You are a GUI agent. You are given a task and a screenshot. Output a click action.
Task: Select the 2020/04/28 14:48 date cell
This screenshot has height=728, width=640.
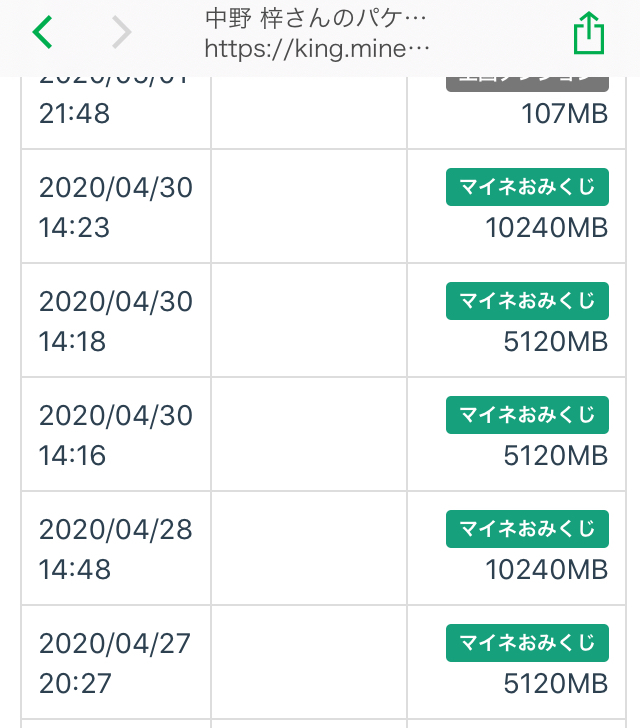pyautogui.click(x=115, y=549)
